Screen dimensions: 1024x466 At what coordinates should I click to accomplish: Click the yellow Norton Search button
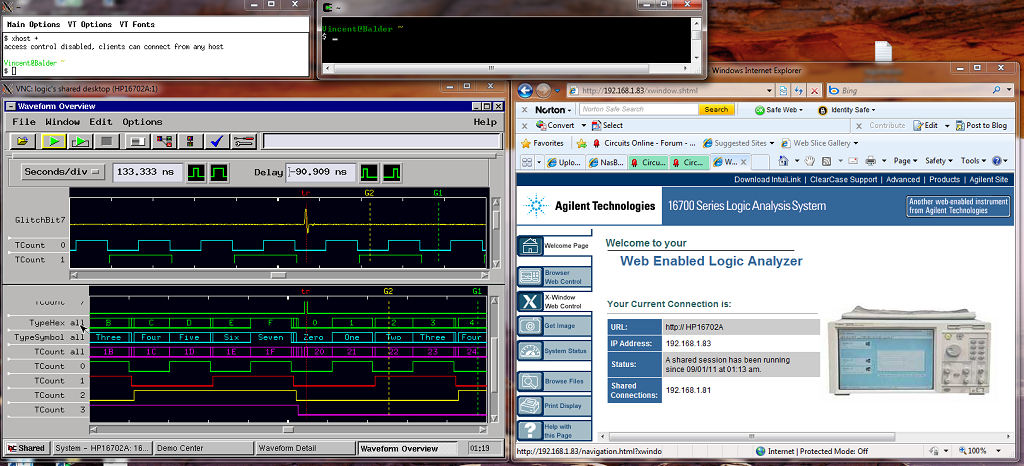tap(716, 110)
